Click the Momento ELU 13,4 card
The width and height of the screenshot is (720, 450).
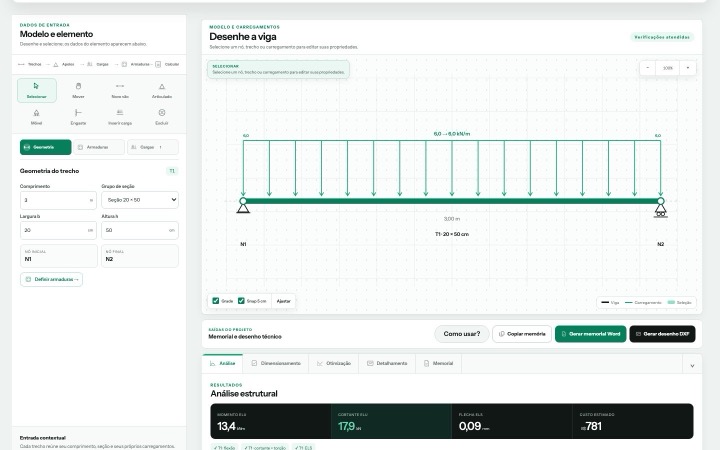pos(271,421)
